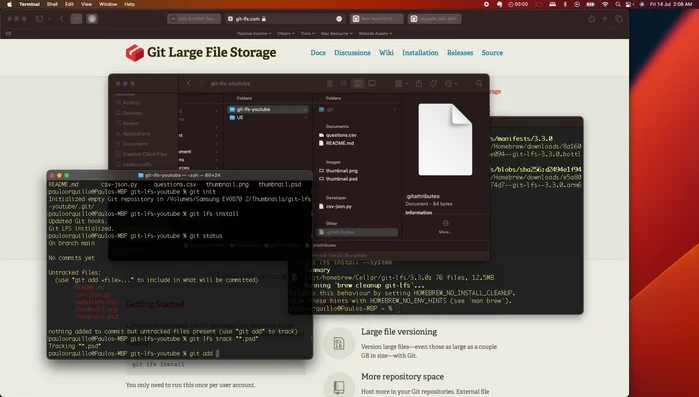The height and width of the screenshot is (397, 699).
Task: Show Safari tab overview
Action: [x=619, y=19]
